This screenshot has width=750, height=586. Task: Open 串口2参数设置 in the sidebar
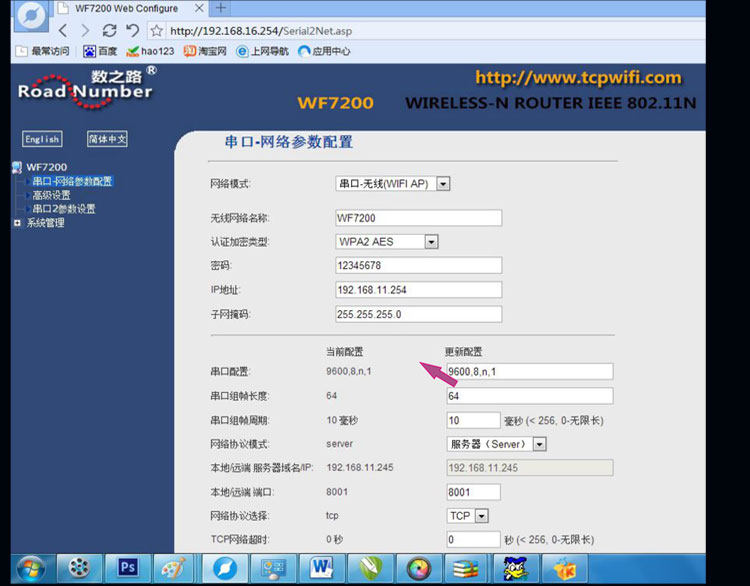[x=64, y=209]
